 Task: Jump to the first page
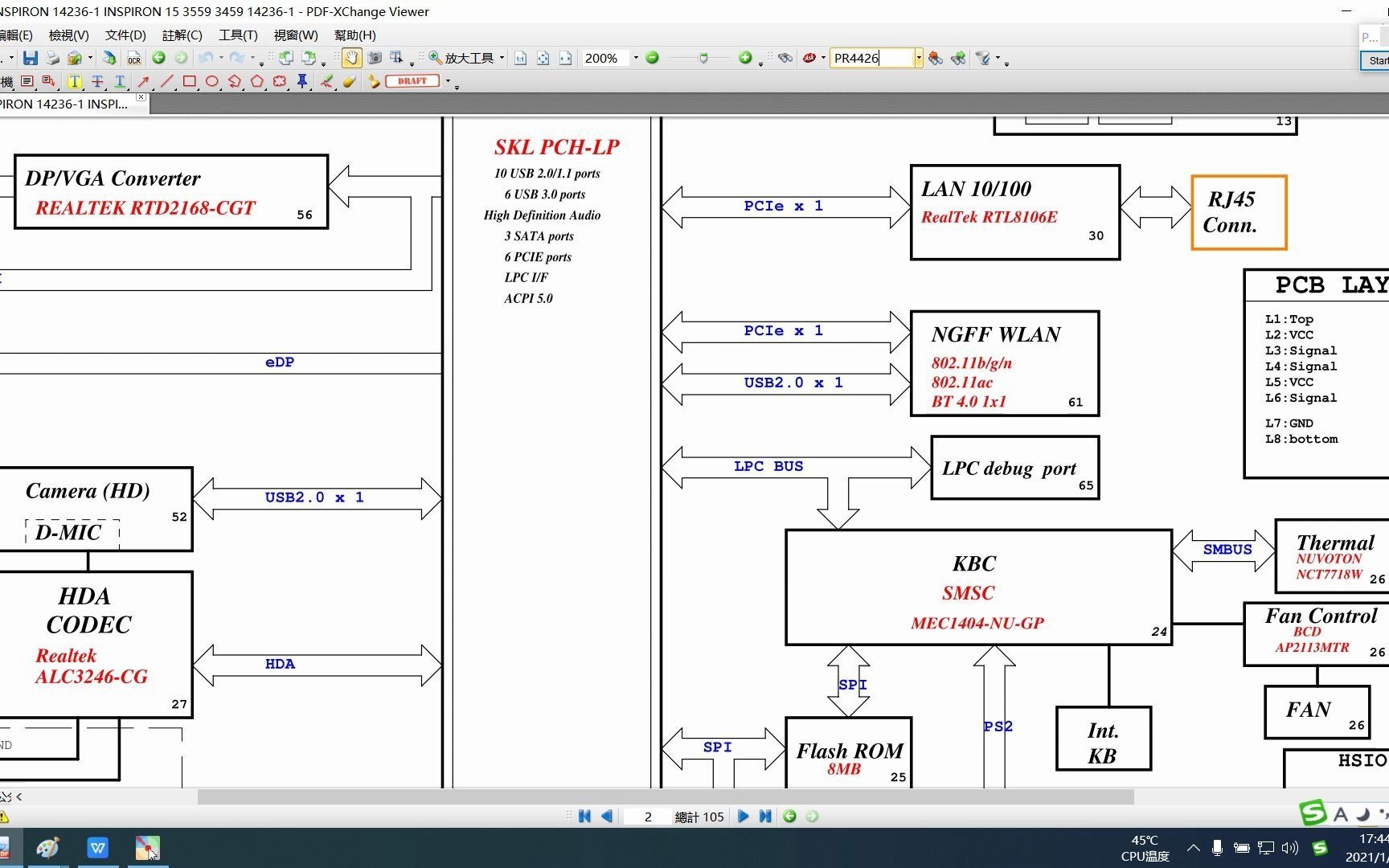tap(584, 817)
